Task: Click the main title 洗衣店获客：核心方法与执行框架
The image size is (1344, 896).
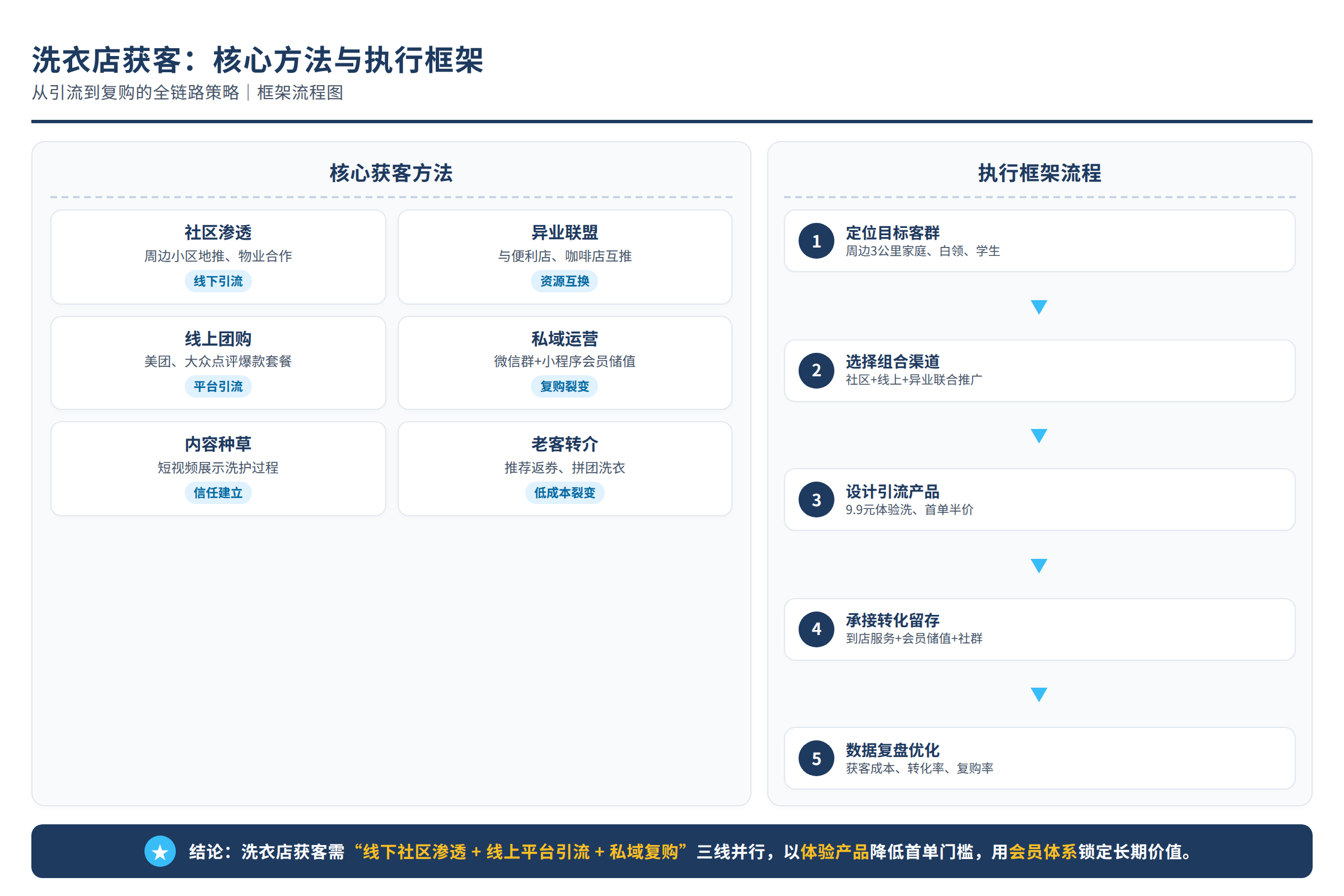Action: tap(258, 60)
